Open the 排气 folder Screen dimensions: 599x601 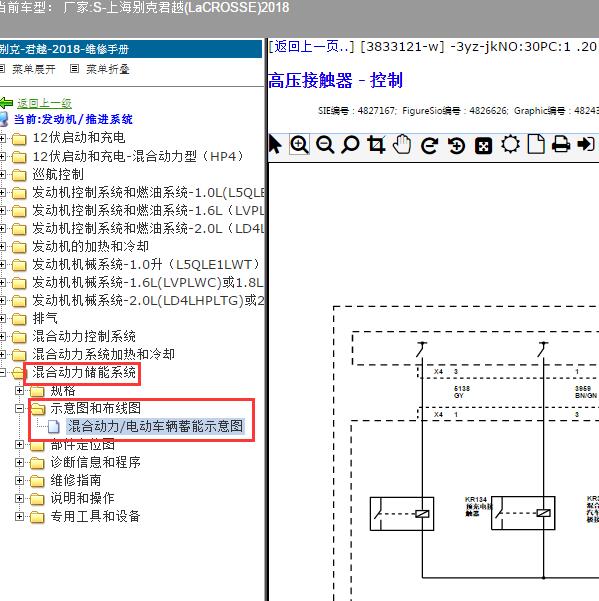[45, 318]
